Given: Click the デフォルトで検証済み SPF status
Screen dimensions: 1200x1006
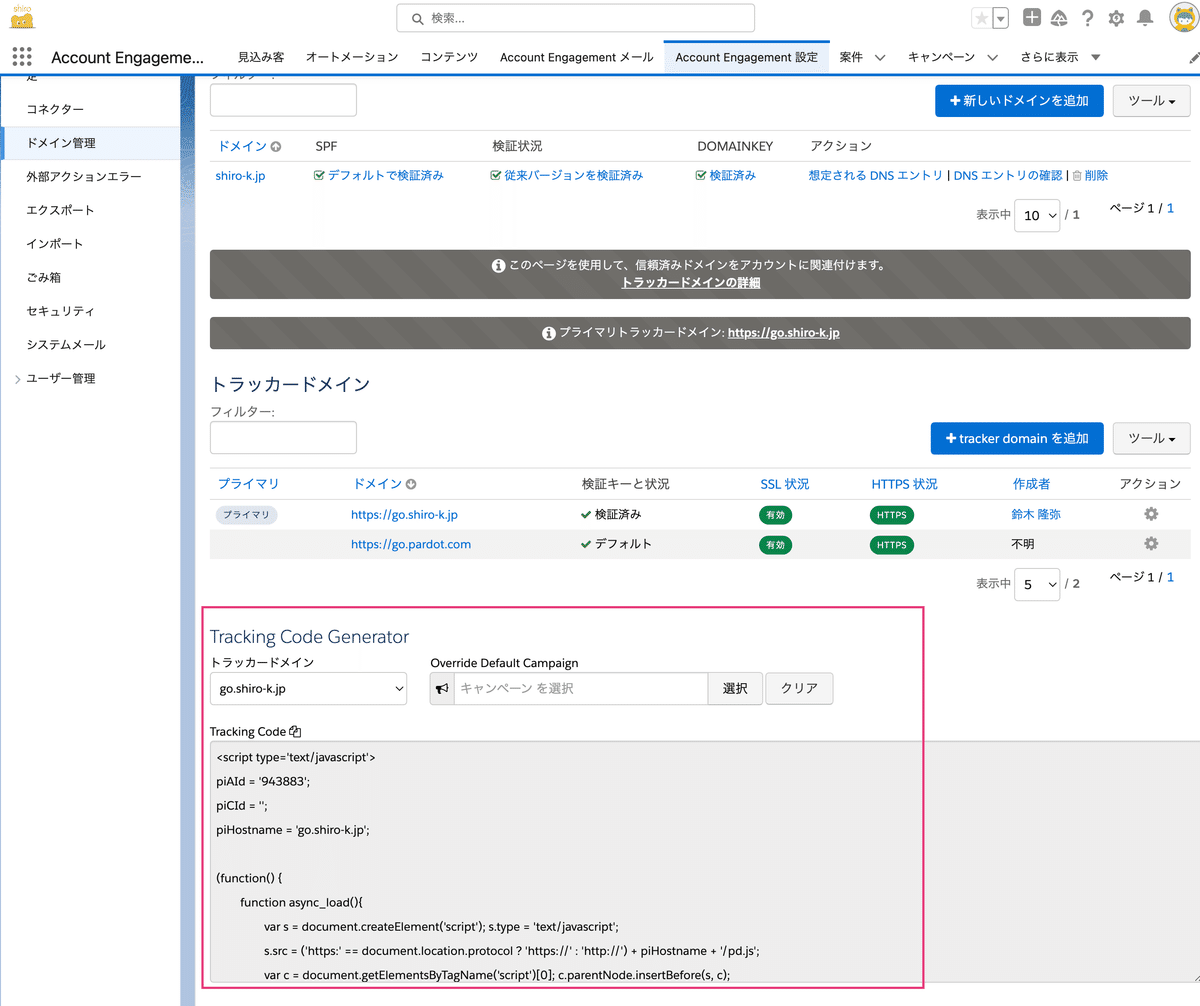Looking at the screenshot, I should (x=378, y=175).
